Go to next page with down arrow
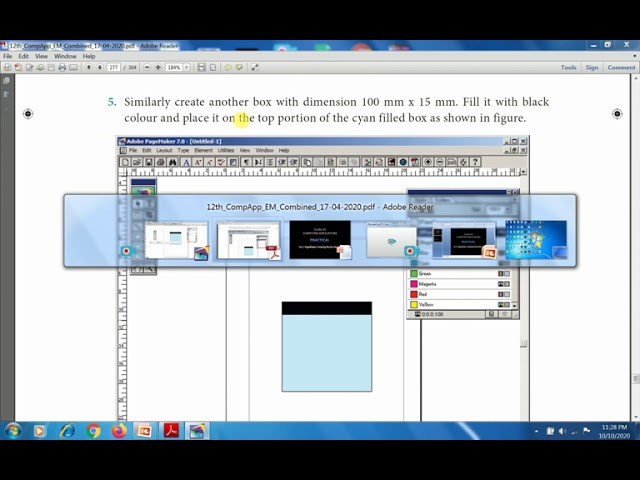 click(100, 67)
